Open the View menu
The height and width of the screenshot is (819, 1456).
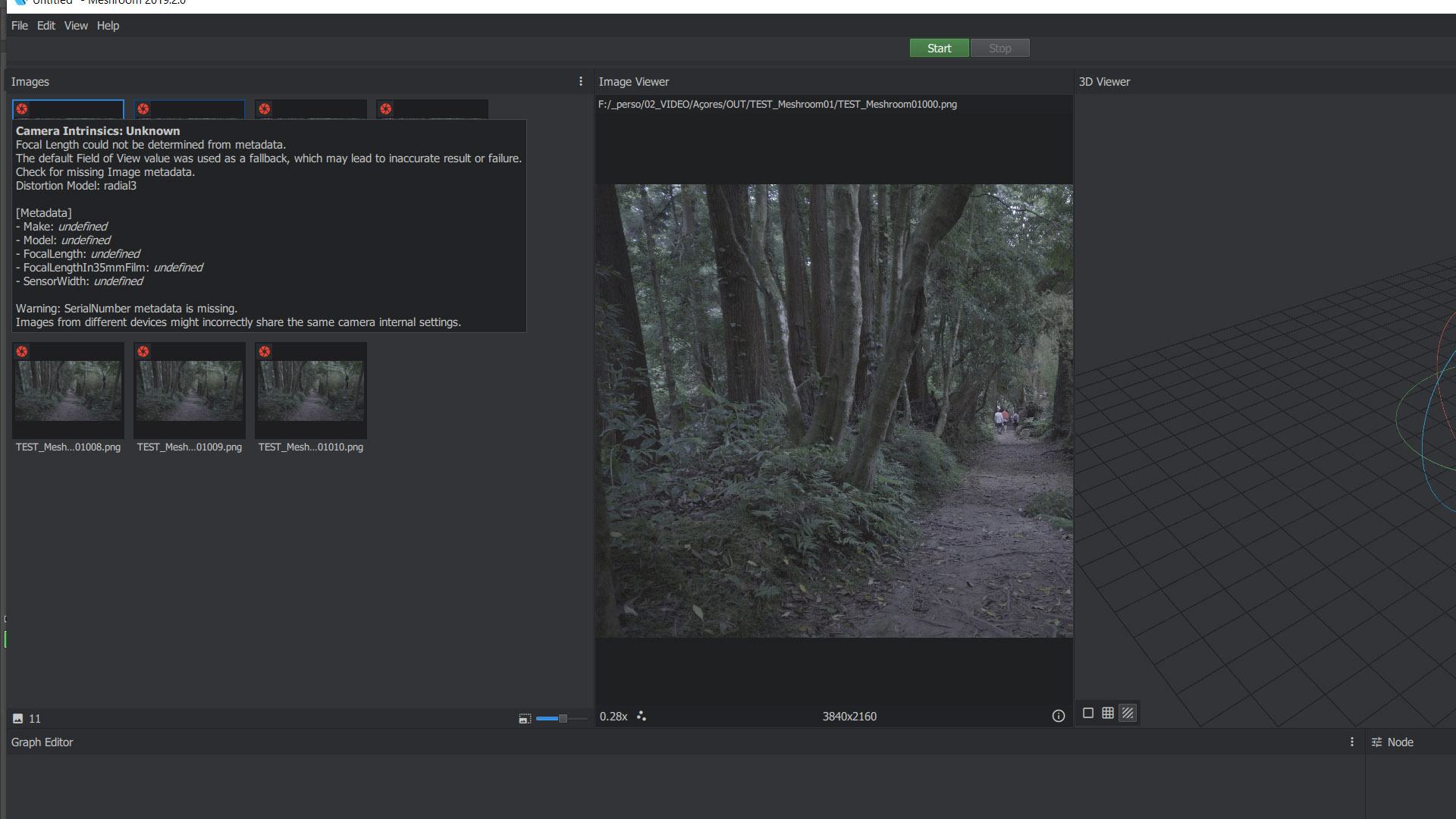76,26
